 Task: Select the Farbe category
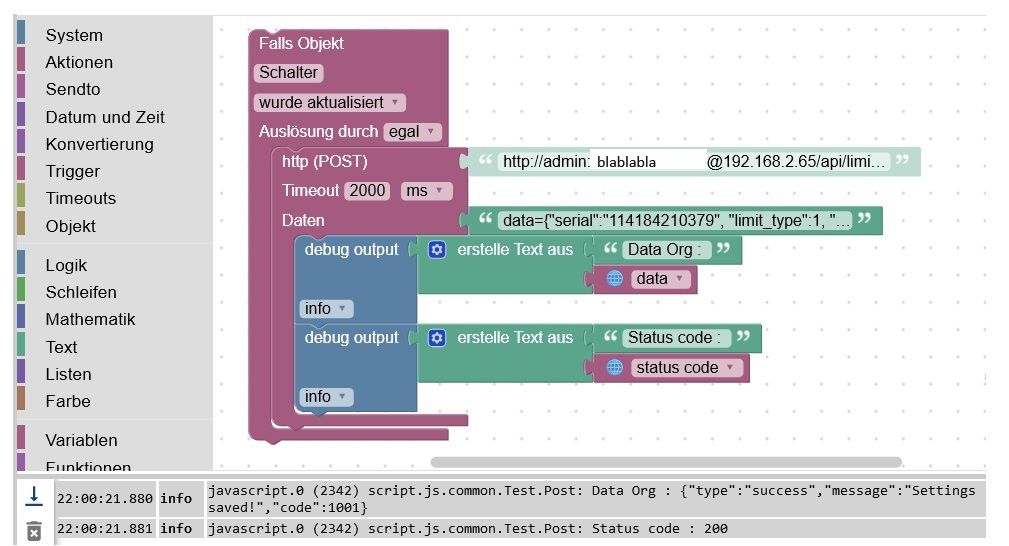click(x=68, y=401)
